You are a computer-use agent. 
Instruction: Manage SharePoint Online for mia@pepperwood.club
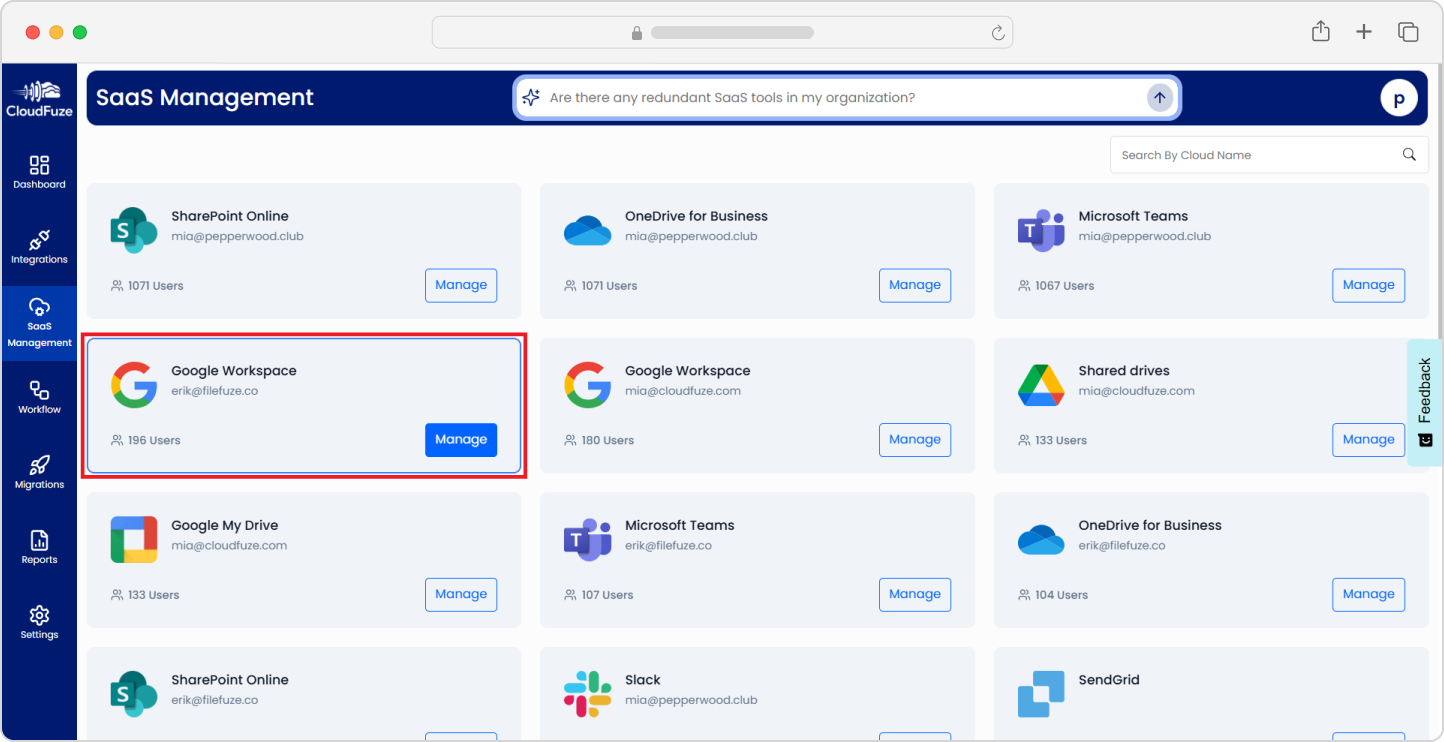tap(461, 285)
